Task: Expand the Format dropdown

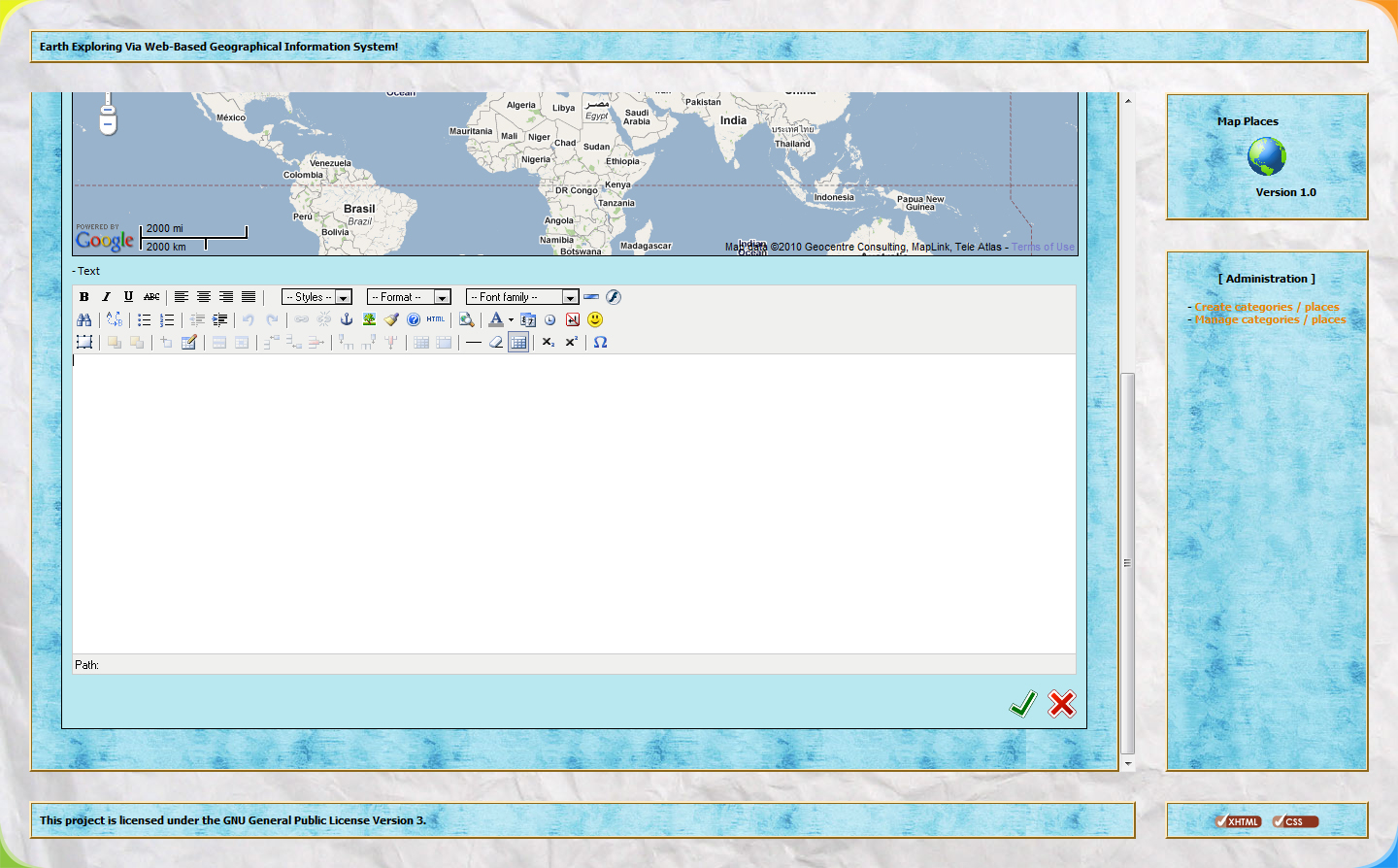Action: (409, 297)
